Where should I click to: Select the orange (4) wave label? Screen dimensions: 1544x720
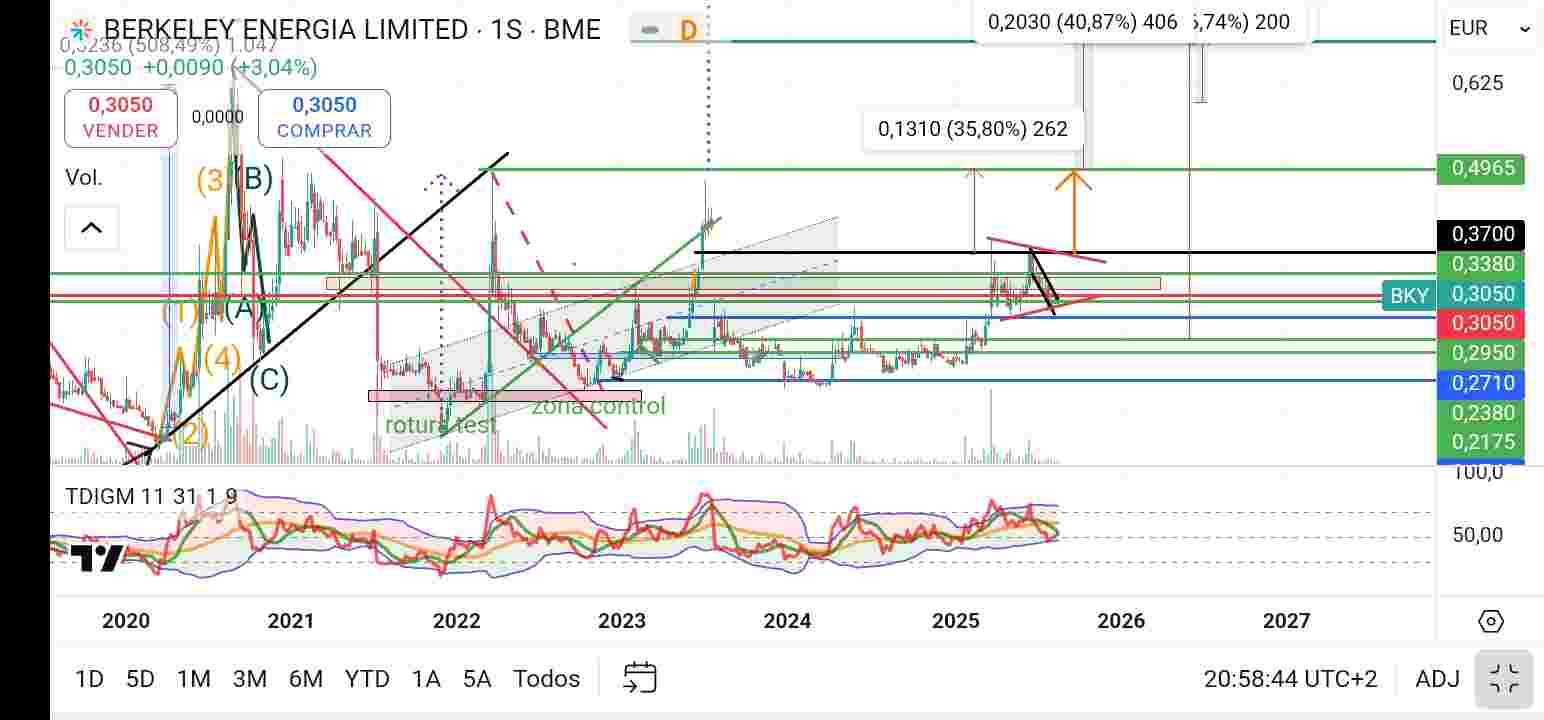[x=223, y=357]
